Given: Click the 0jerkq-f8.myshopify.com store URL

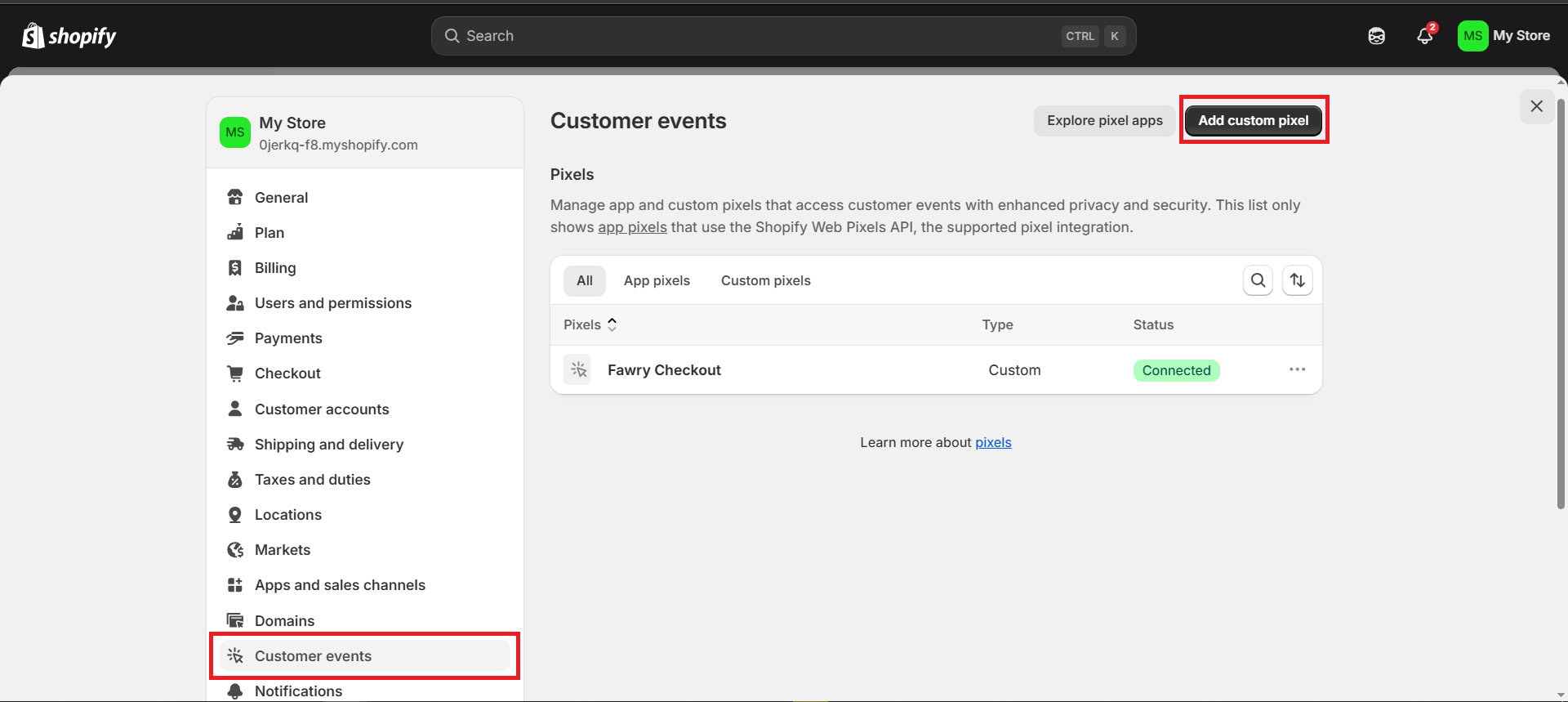Looking at the screenshot, I should point(338,145).
